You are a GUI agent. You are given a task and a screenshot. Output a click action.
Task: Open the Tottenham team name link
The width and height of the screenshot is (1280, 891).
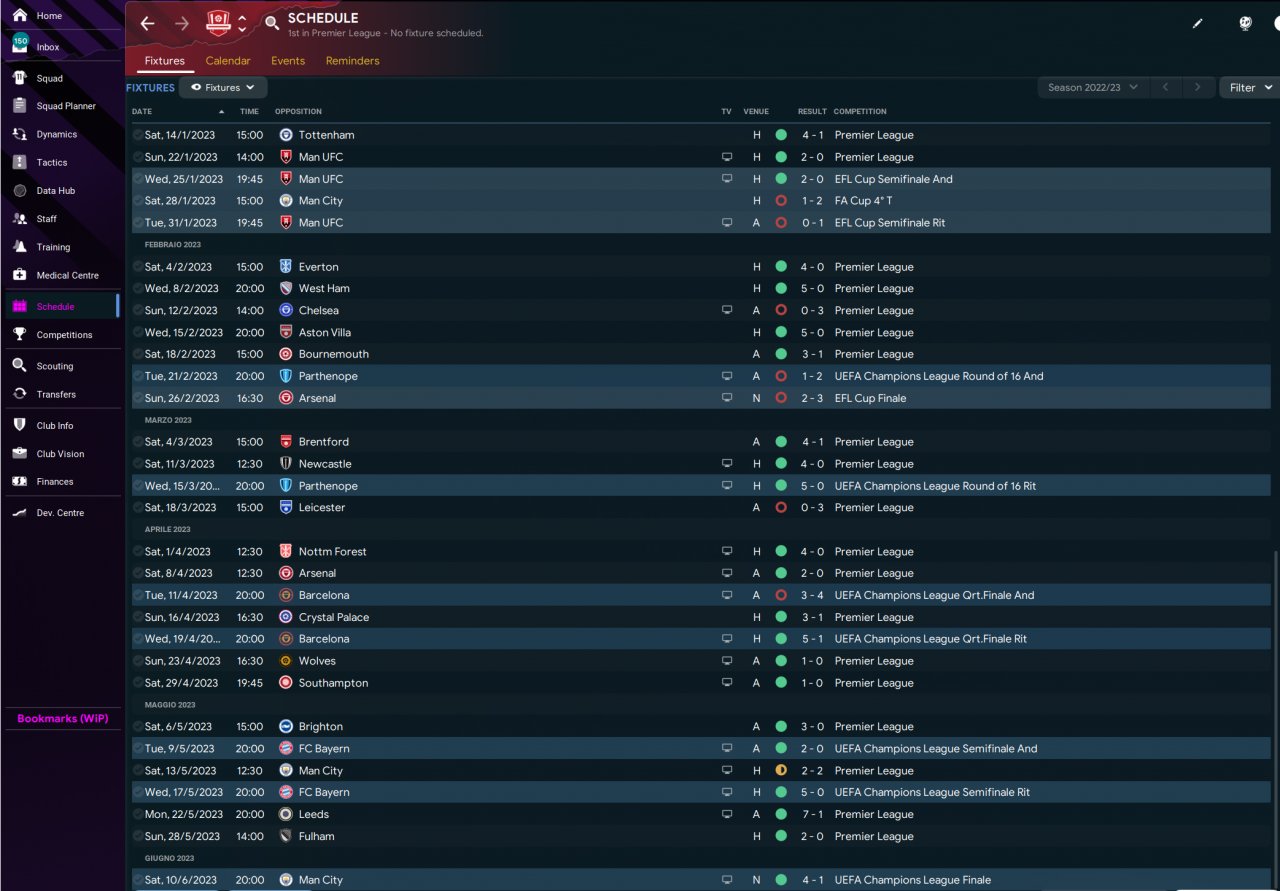[x=326, y=135]
